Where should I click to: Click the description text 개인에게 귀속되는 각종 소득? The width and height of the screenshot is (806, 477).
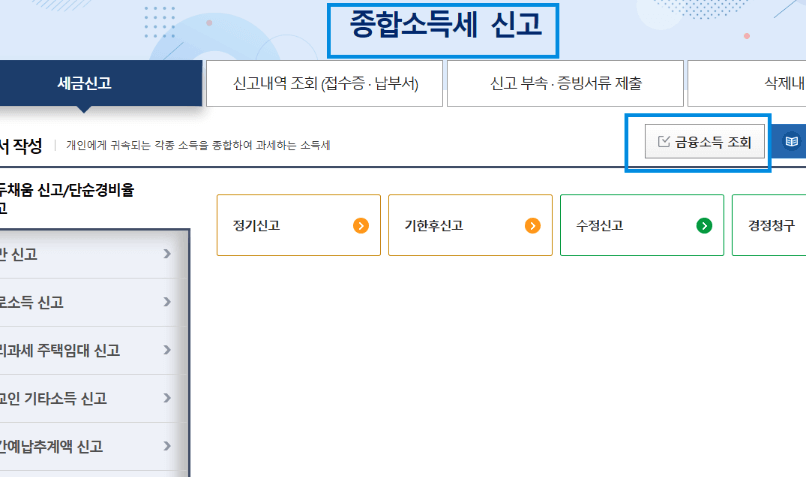pyautogui.click(x=198, y=145)
